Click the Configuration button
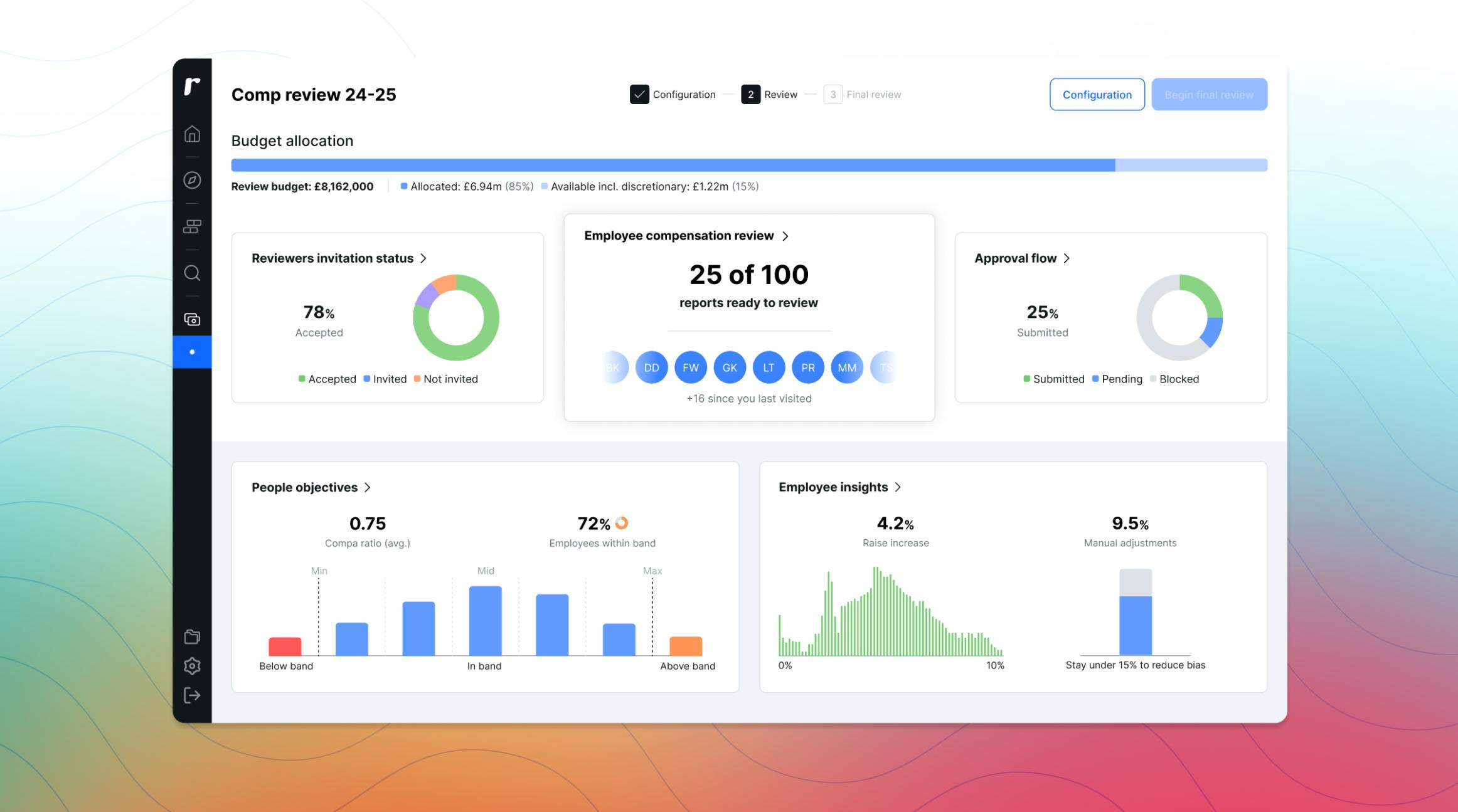 (x=1097, y=94)
